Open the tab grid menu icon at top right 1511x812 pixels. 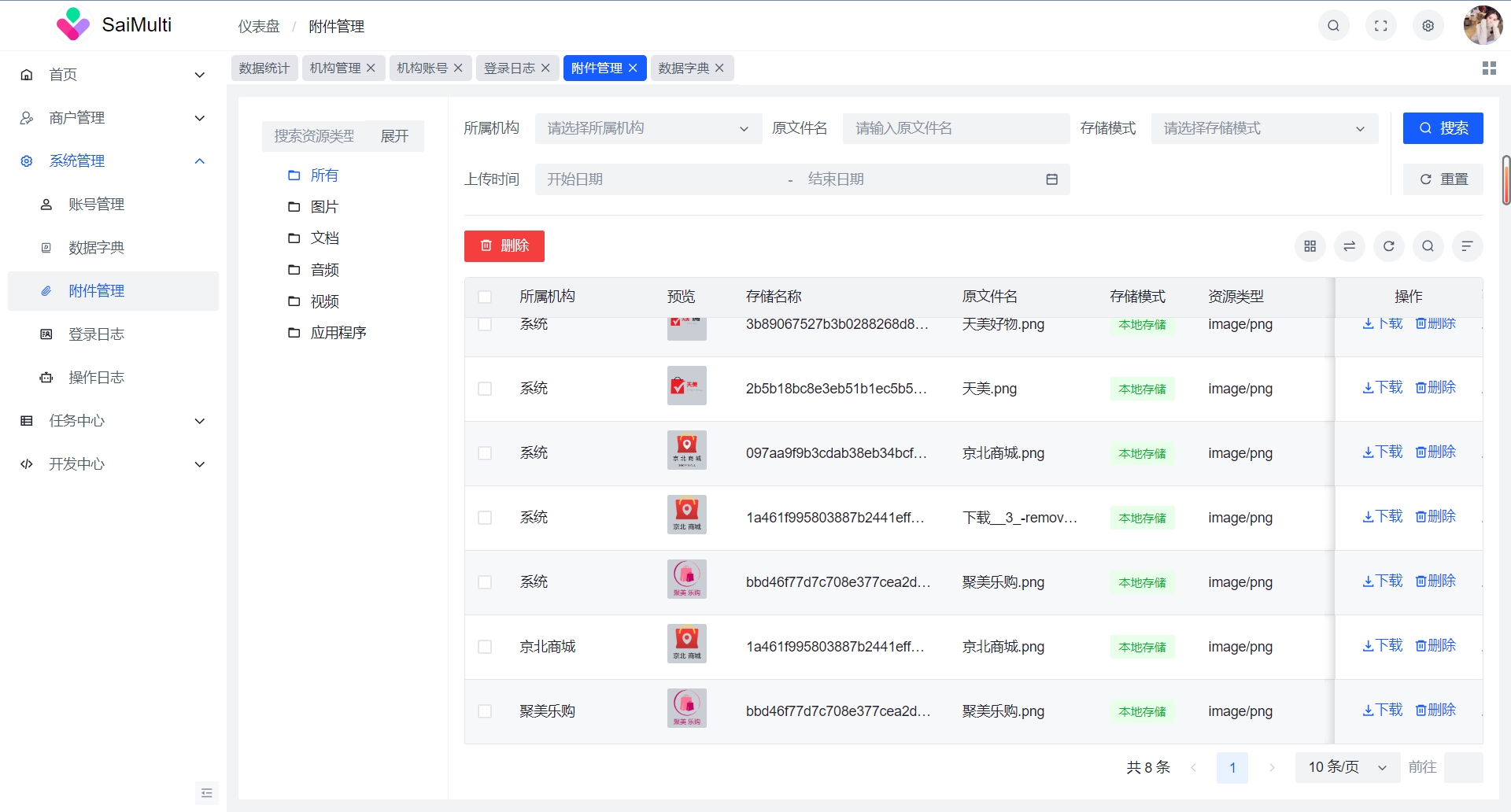(1488, 68)
